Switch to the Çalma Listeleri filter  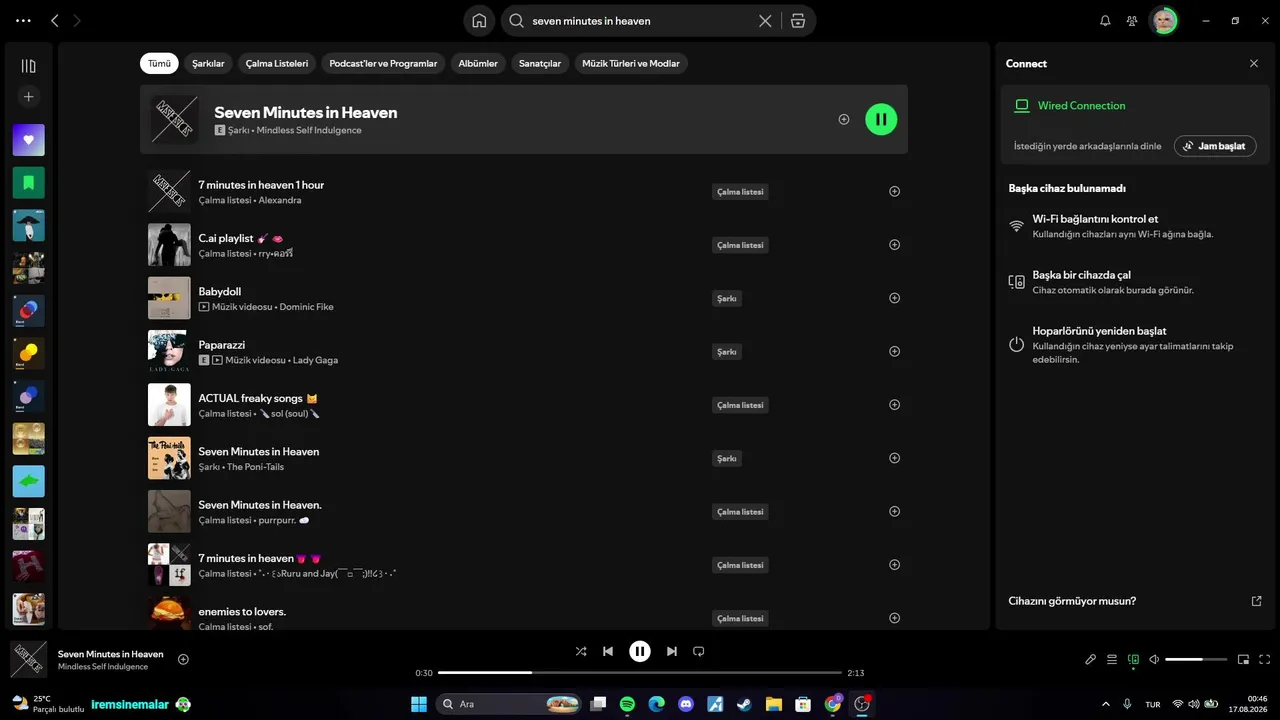click(277, 63)
